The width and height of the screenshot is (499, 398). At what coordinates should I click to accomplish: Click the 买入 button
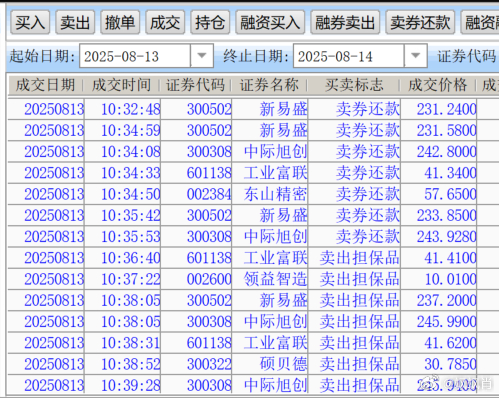(x=30, y=23)
